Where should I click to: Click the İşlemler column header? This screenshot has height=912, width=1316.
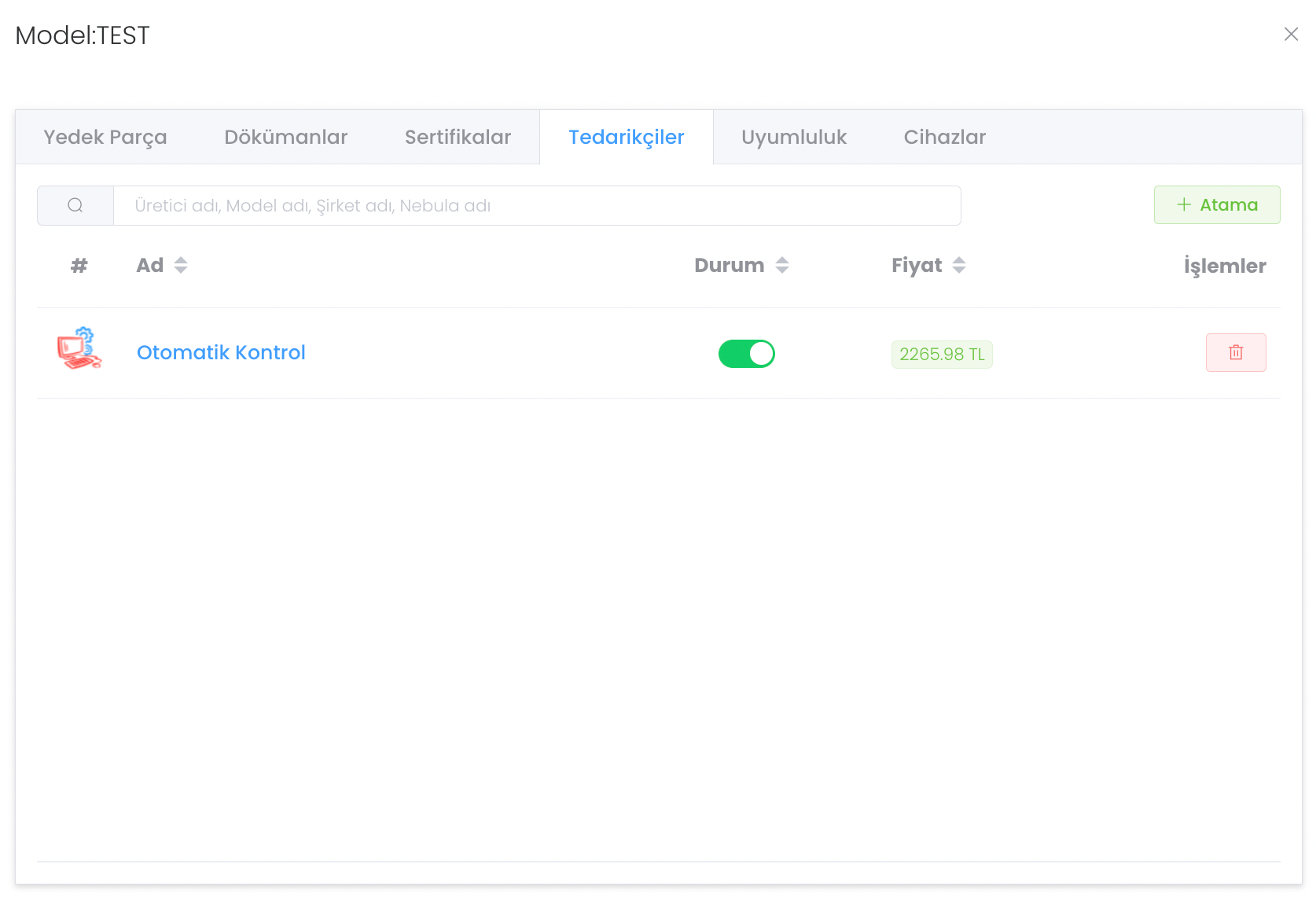(1224, 266)
